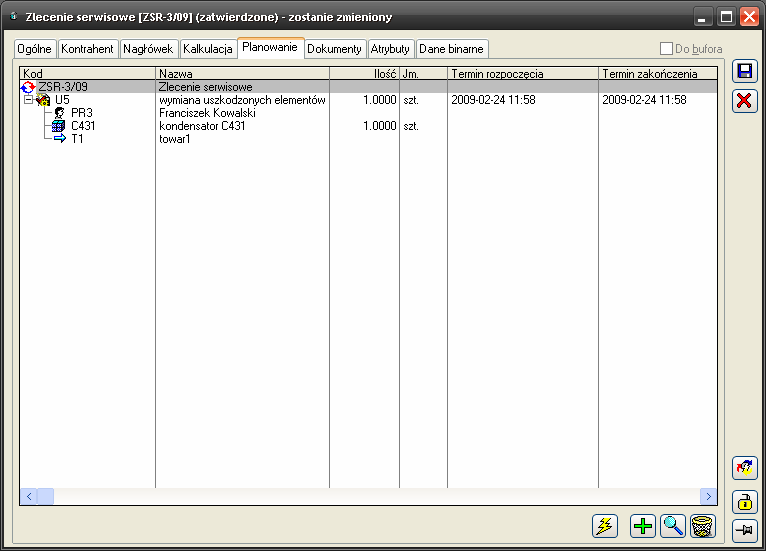Viewport: 766px width, 551px height.
Task: Select the C431 tree row
Action: click(x=368, y=126)
